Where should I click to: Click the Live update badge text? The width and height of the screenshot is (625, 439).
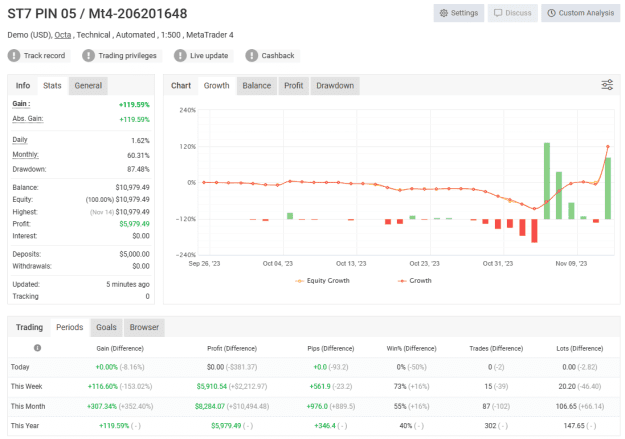(x=209, y=55)
